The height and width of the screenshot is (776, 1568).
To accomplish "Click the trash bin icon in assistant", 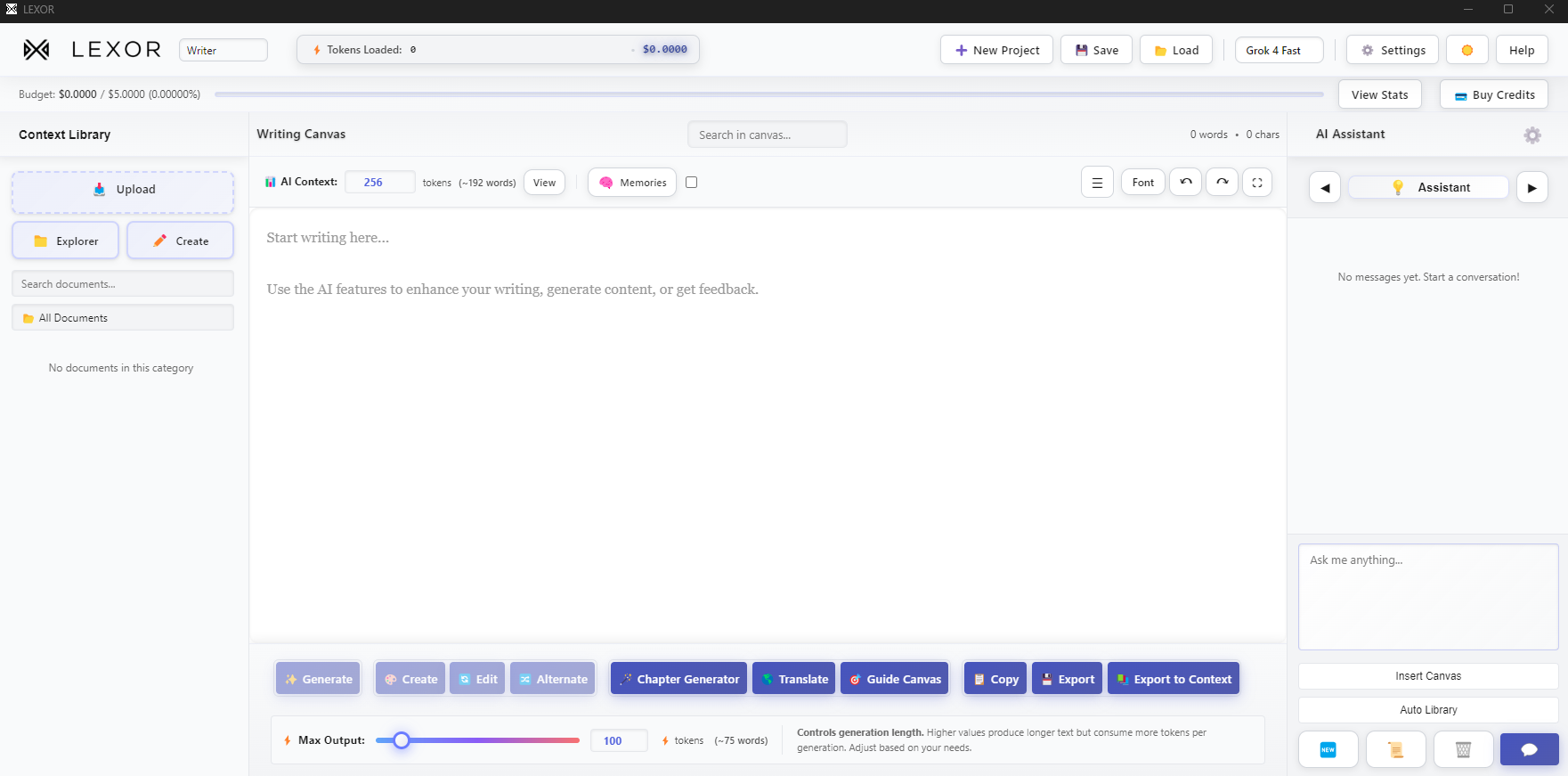I will tap(1463, 749).
